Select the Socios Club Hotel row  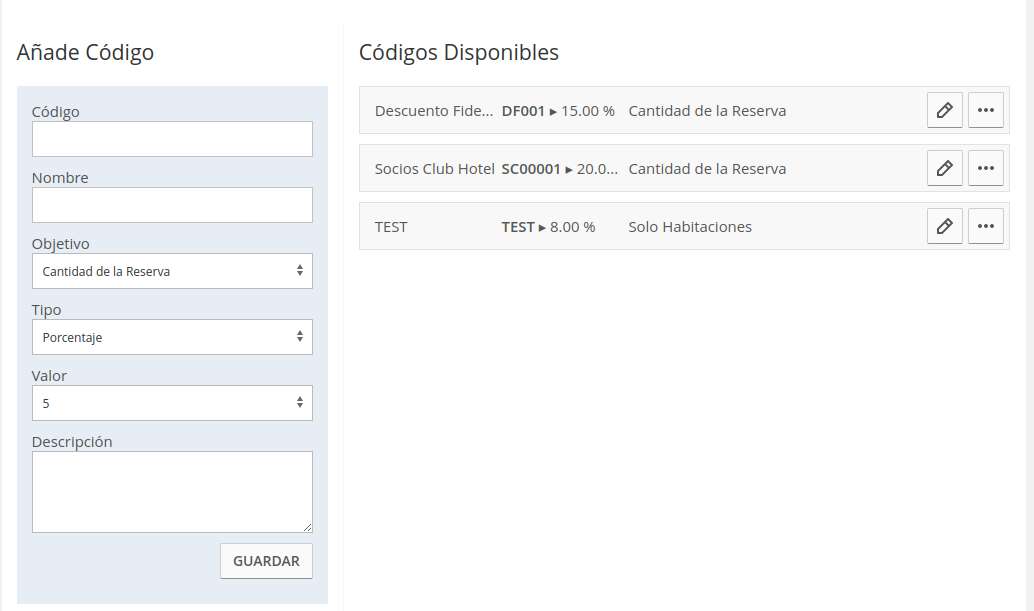[x=434, y=169]
